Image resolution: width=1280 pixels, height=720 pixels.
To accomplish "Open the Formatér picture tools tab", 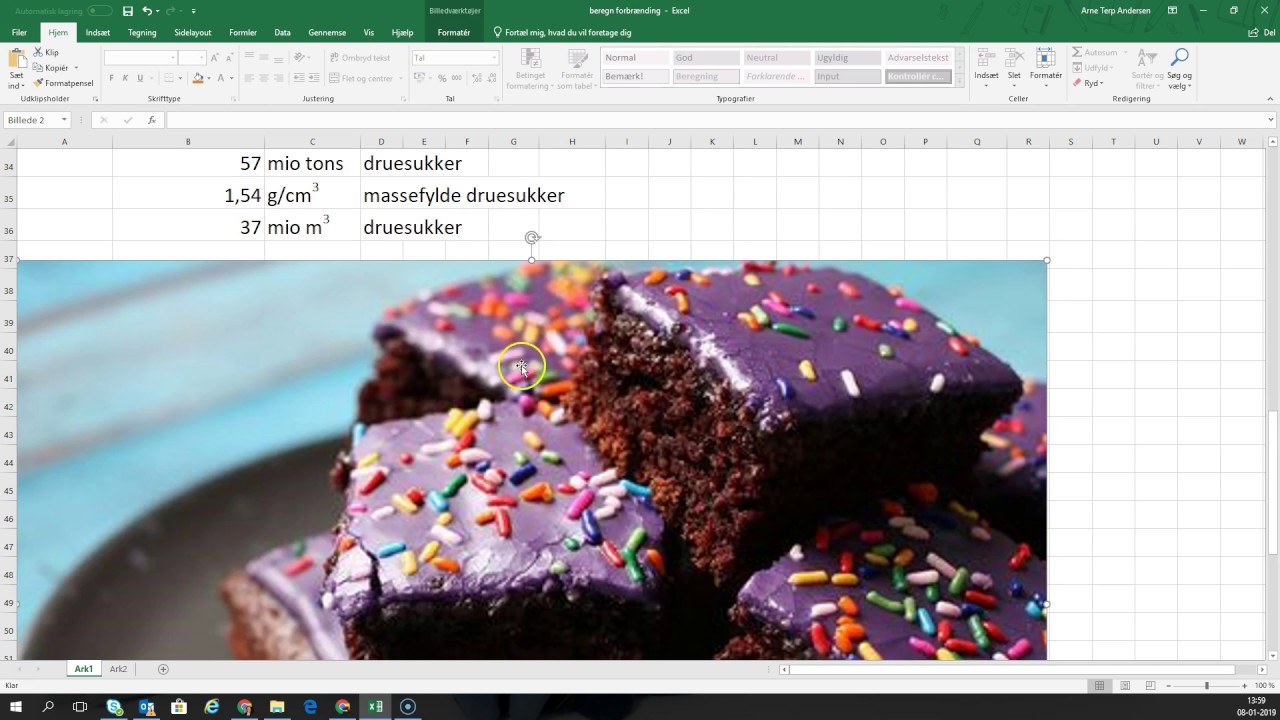I will tap(454, 33).
